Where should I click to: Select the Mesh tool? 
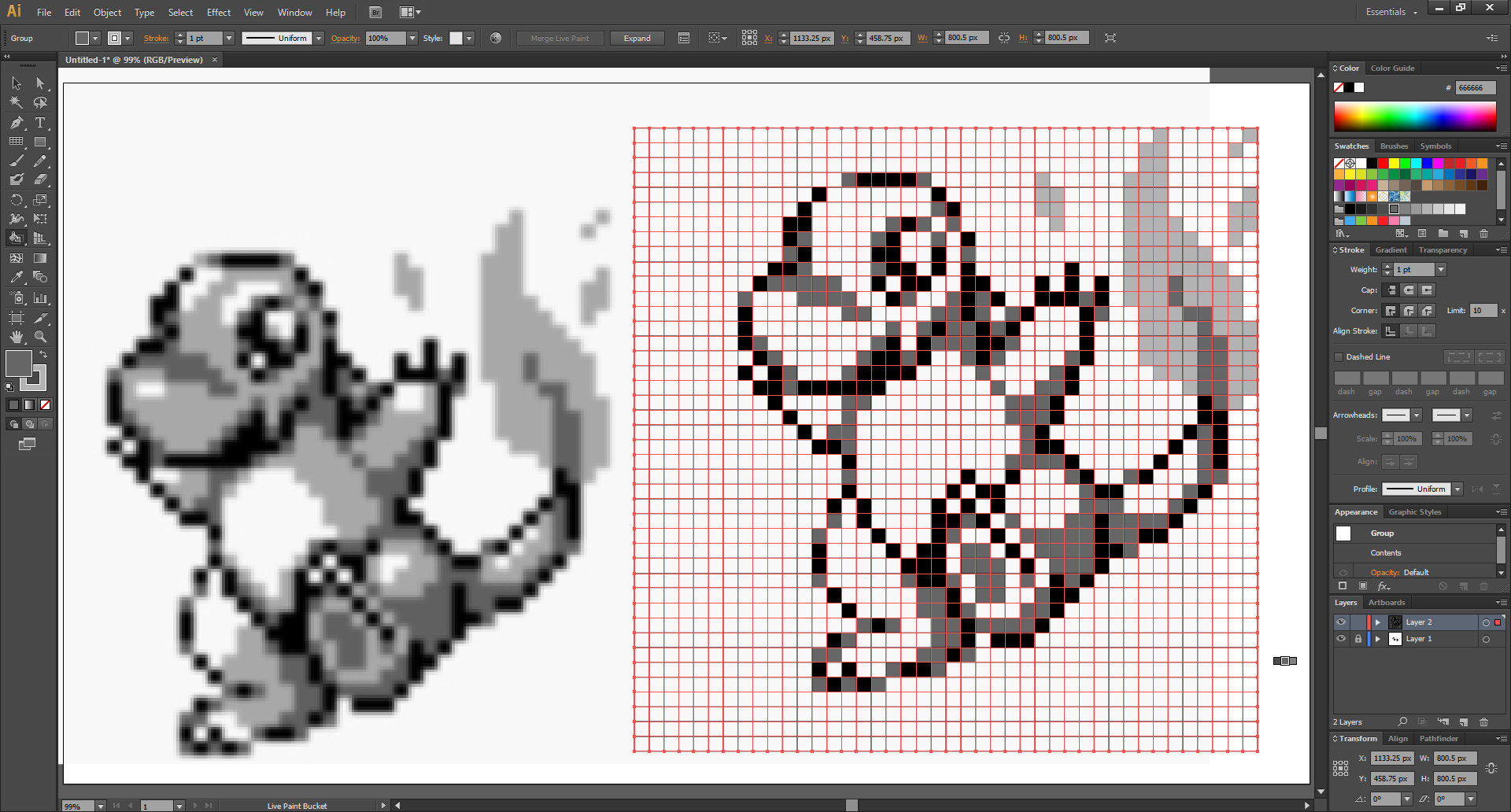pyautogui.click(x=17, y=258)
